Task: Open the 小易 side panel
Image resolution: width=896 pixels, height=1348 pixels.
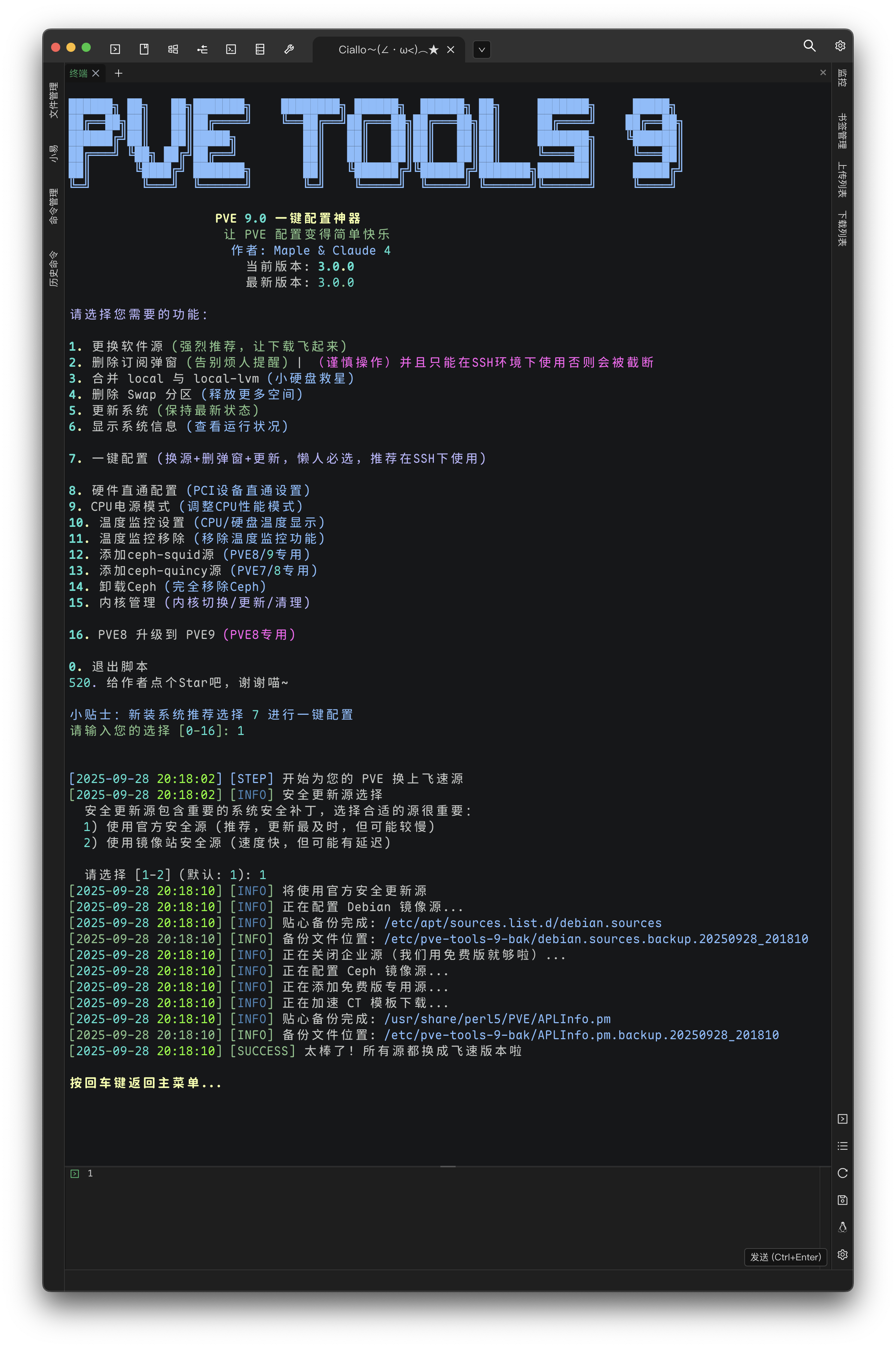Action: tap(54, 154)
